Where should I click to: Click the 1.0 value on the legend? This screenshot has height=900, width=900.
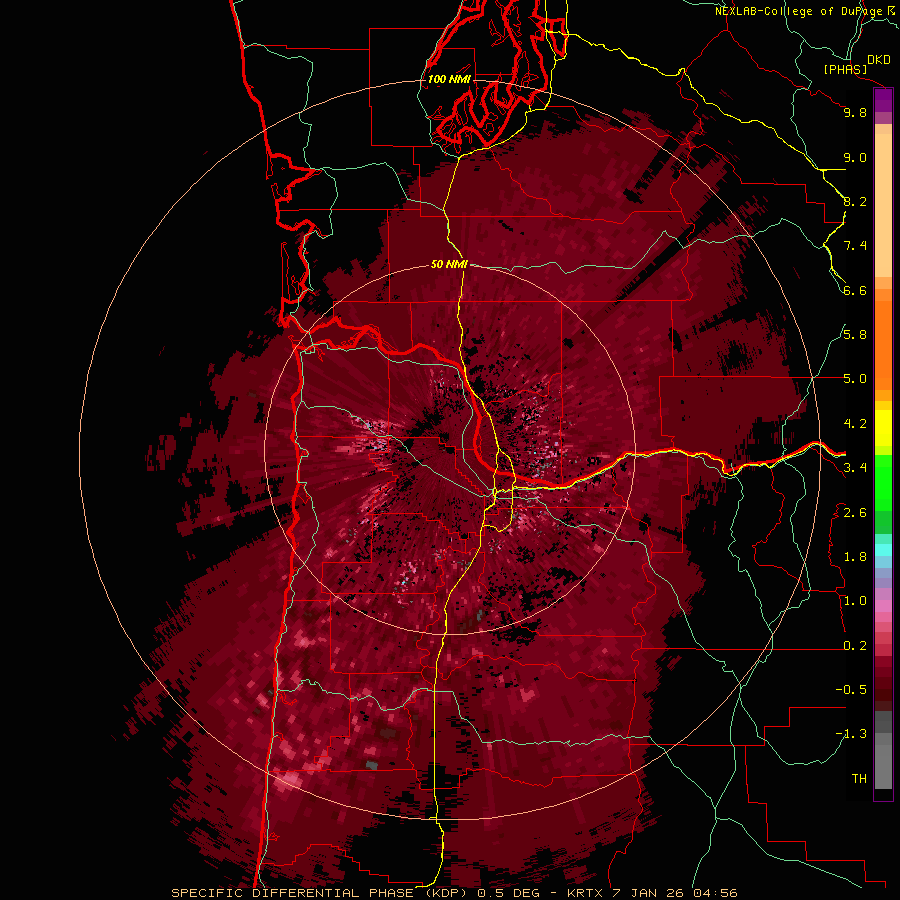click(x=855, y=600)
